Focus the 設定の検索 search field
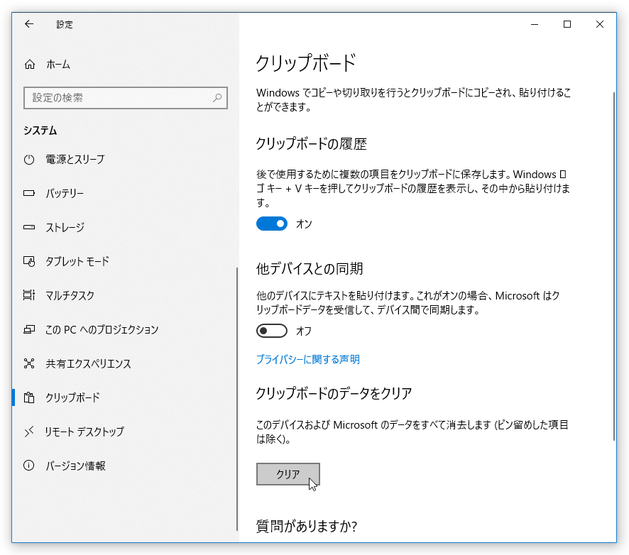Viewport: 629px width, 555px height. (x=126, y=97)
